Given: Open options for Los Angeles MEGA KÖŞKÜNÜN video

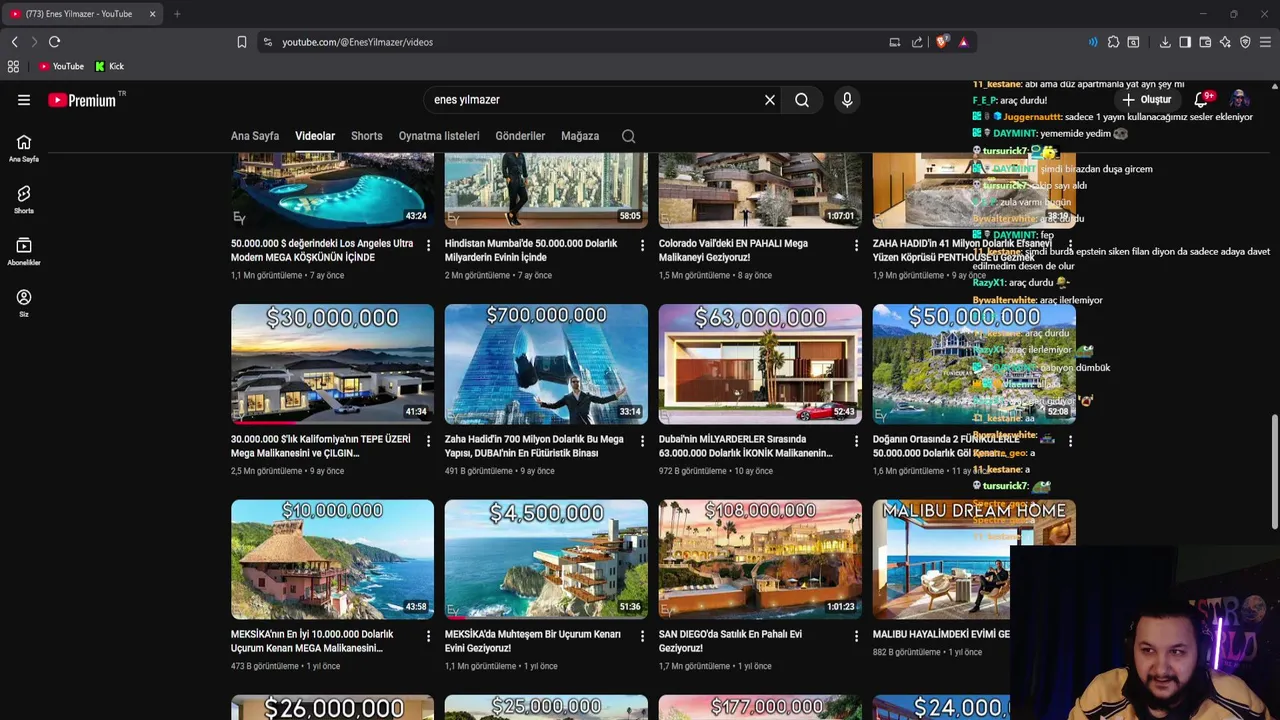Looking at the screenshot, I should (428, 245).
